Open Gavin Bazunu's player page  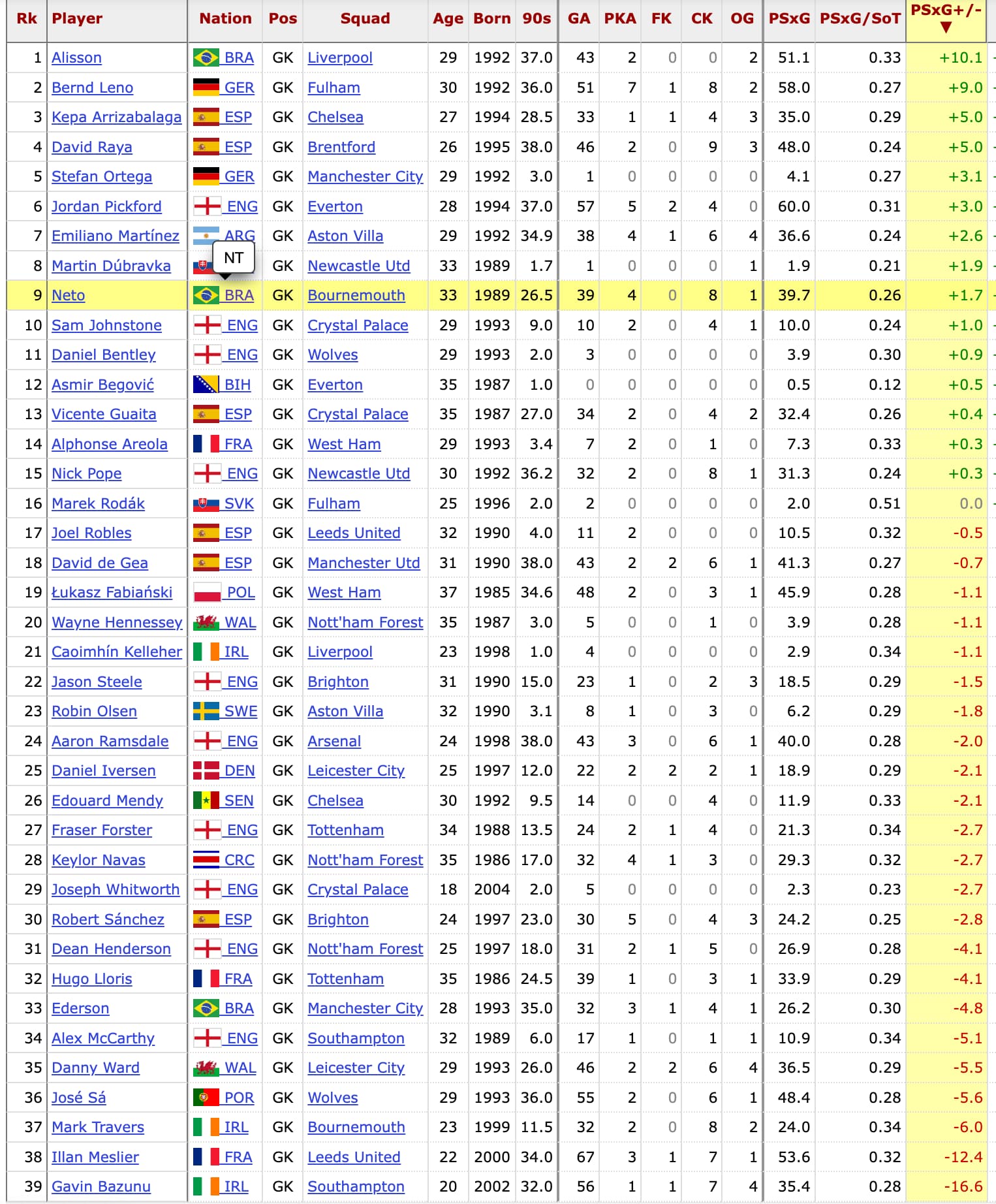pos(101,1187)
